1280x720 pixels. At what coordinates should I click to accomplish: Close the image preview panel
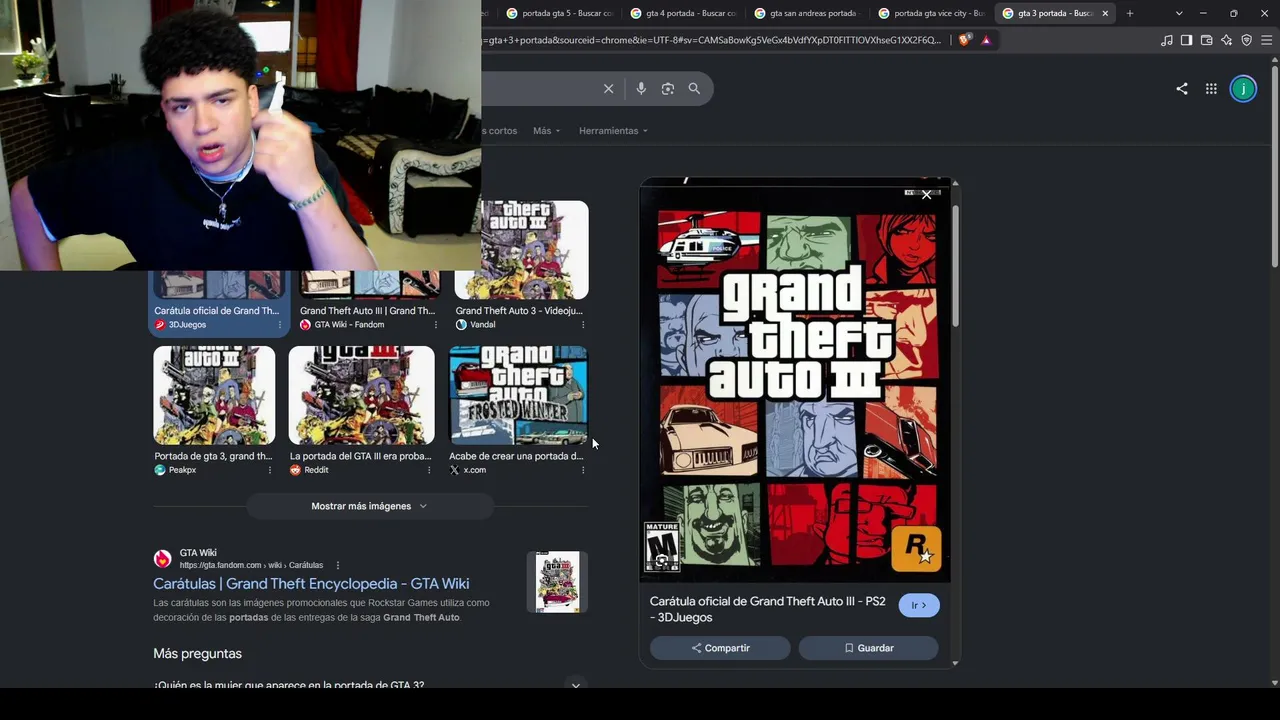pyautogui.click(x=926, y=195)
